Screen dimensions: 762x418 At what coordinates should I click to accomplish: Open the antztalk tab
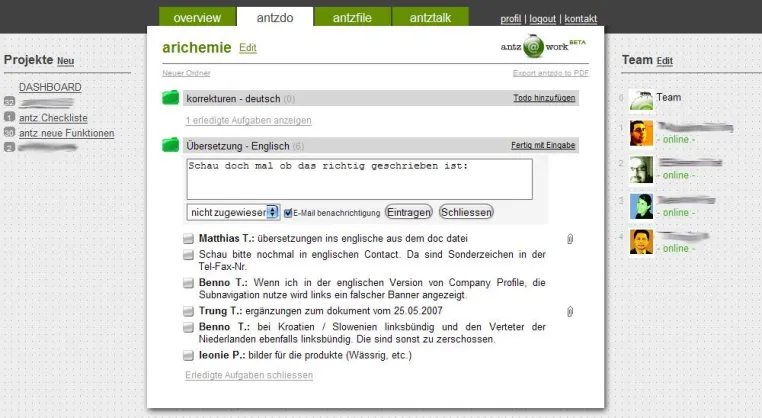point(430,17)
